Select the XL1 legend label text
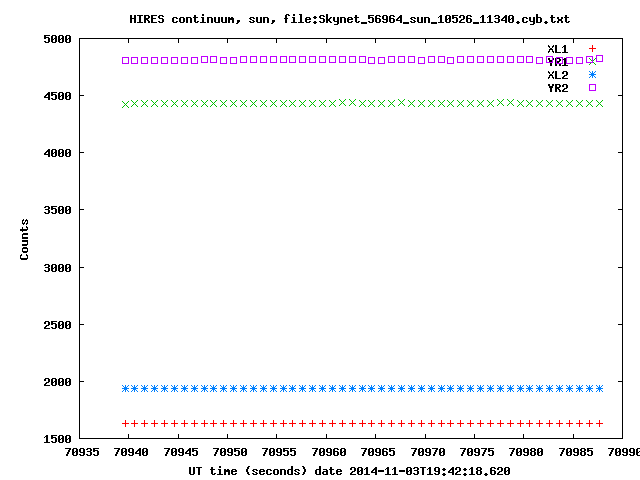640x480 pixels. [x=558, y=49]
